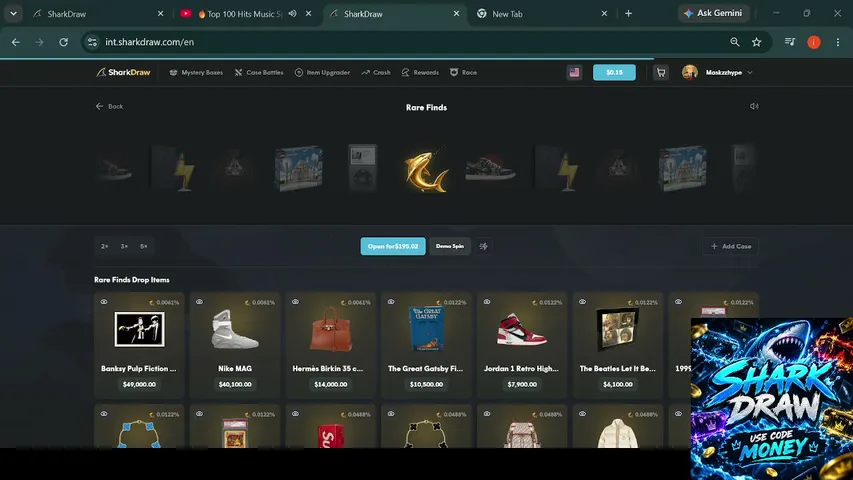Click the zoom magnifier icon in address bar
Image resolution: width=853 pixels, height=480 pixels.
pos(734,42)
